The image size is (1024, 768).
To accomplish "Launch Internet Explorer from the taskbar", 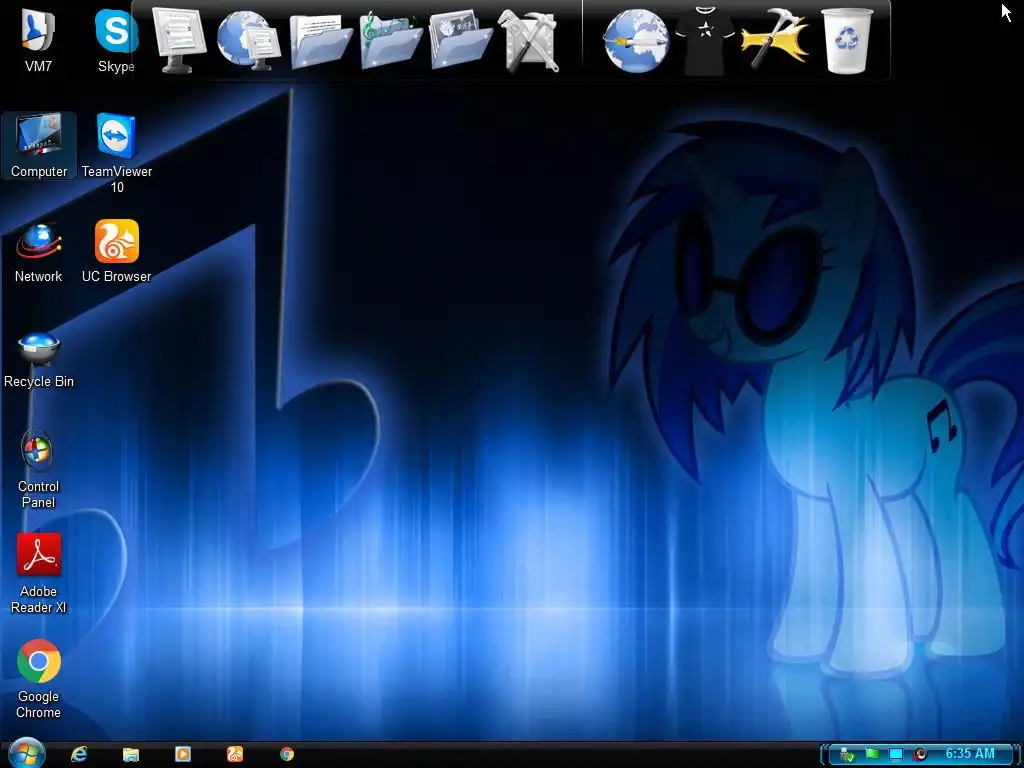I will pyautogui.click(x=79, y=754).
